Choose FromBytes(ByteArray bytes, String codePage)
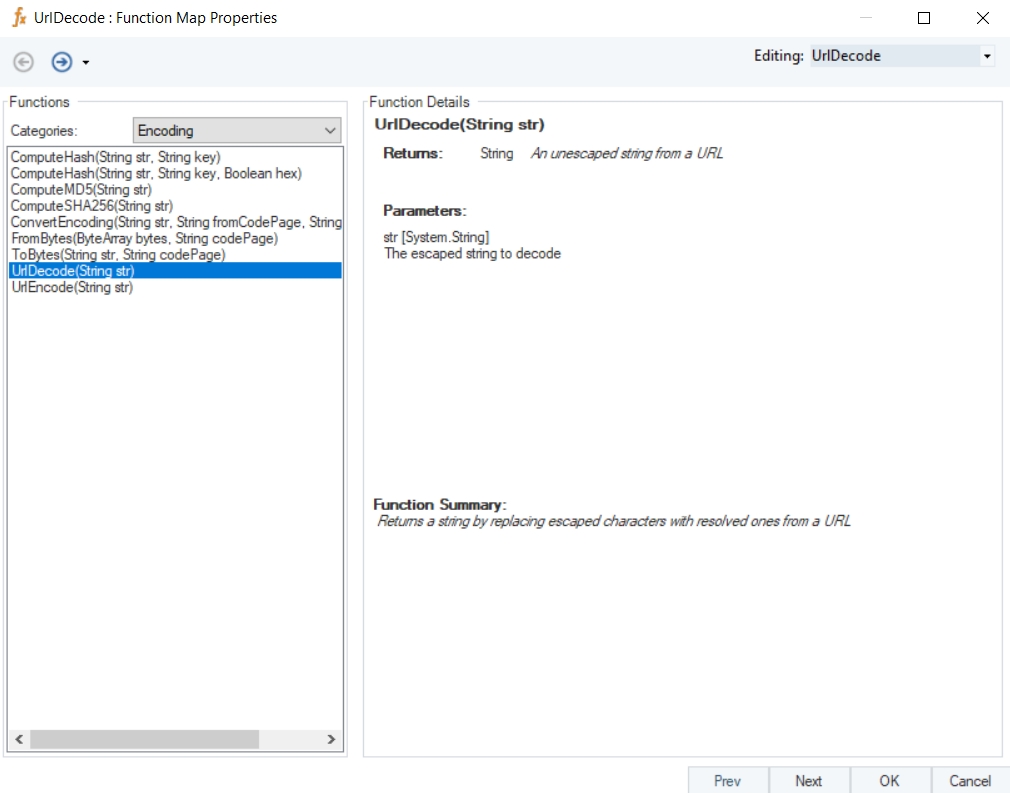1010x793 pixels. click(x=144, y=238)
